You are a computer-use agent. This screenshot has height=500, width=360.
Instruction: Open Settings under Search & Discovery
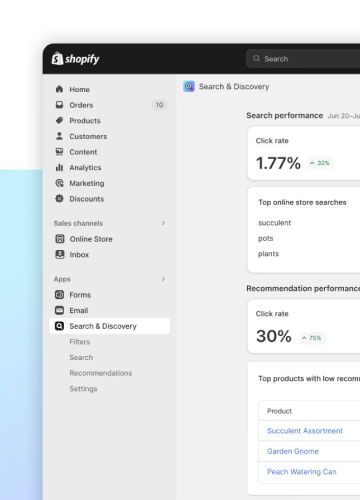pyautogui.click(x=83, y=389)
